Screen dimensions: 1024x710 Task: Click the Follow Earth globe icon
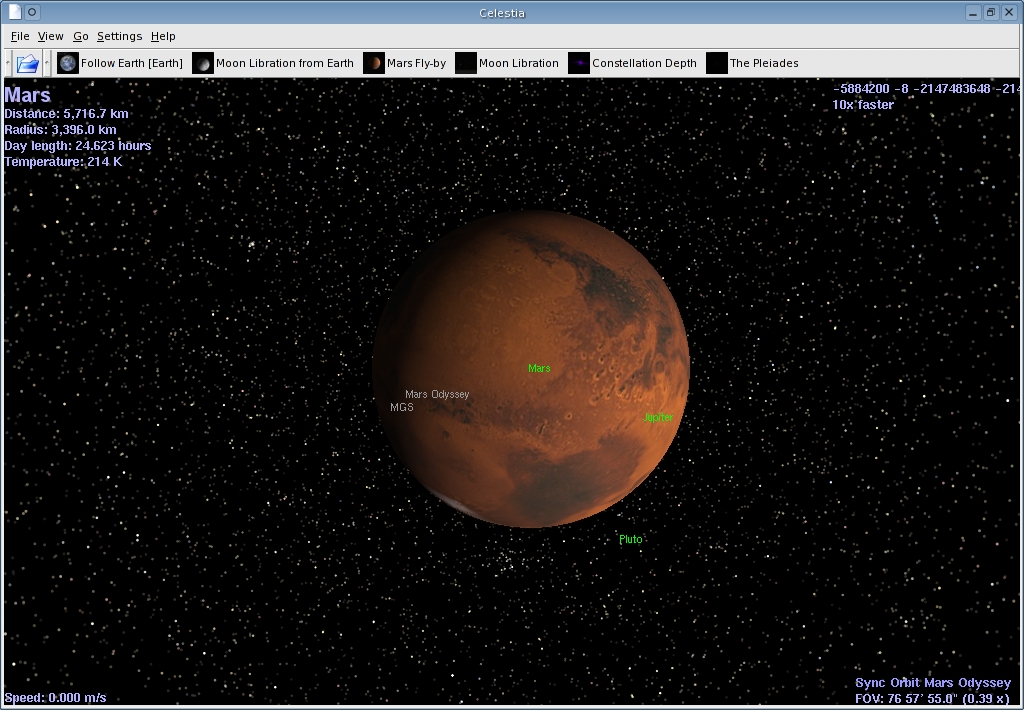click(68, 63)
